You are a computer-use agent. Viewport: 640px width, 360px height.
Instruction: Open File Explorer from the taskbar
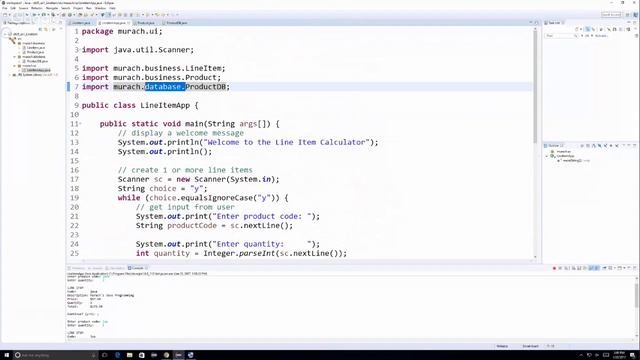point(129,355)
